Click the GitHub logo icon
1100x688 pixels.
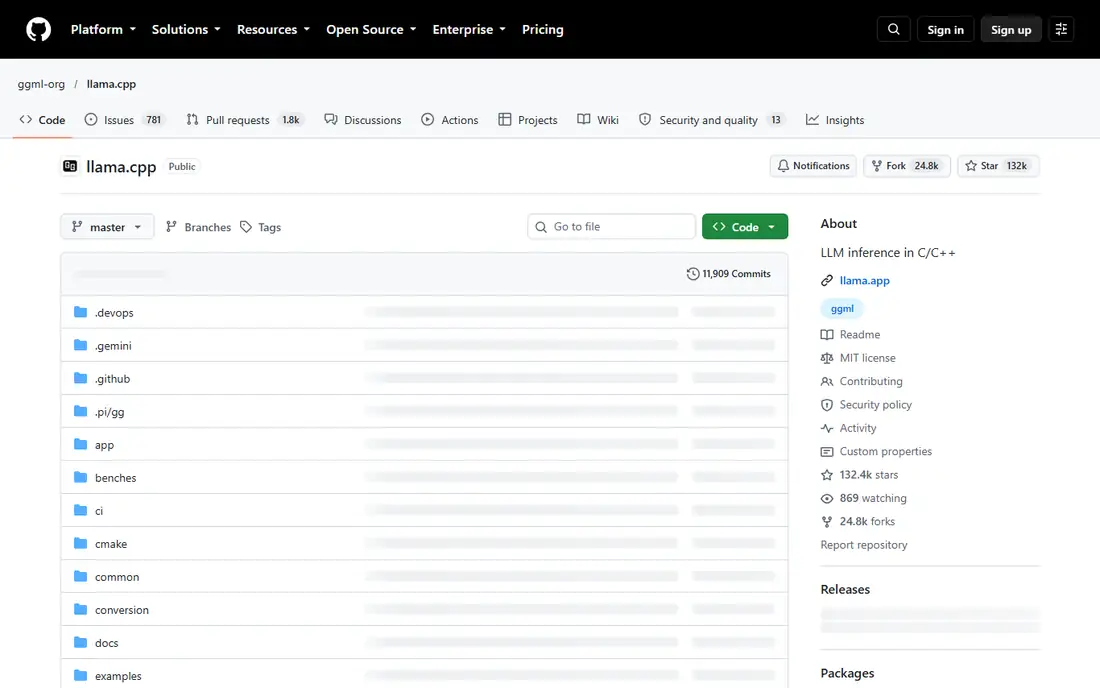tap(39, 29)
